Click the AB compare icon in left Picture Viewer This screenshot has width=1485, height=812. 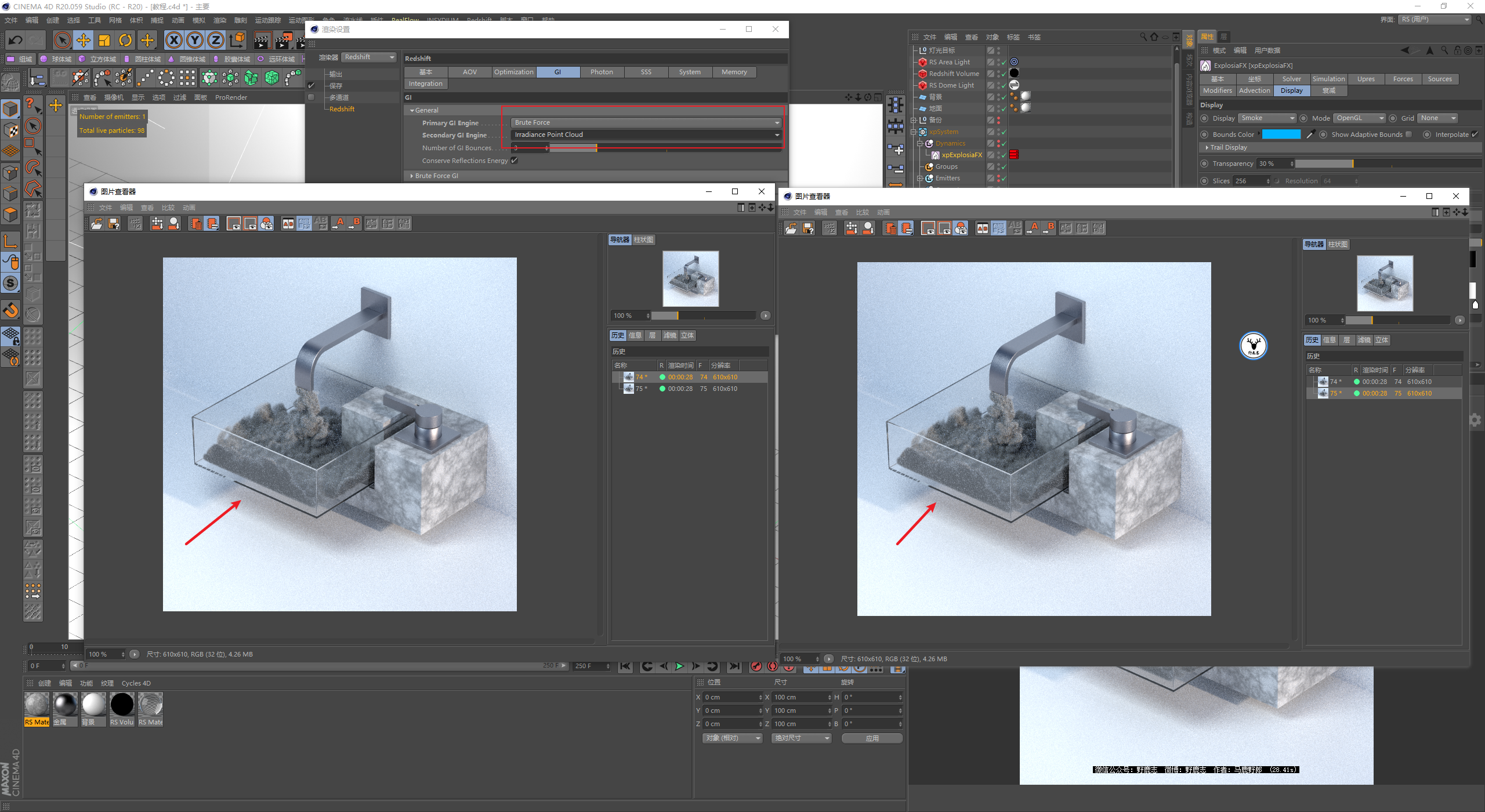click(x=288, y=224)
